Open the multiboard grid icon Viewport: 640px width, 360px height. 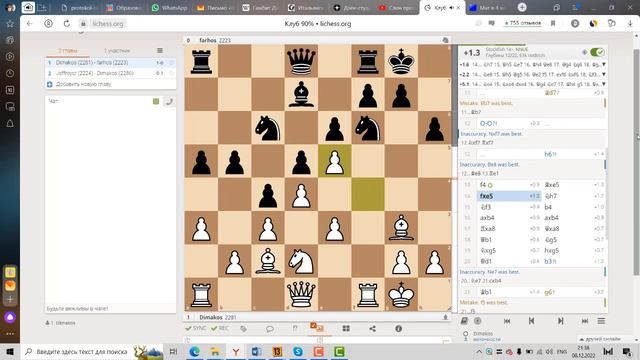346,328
